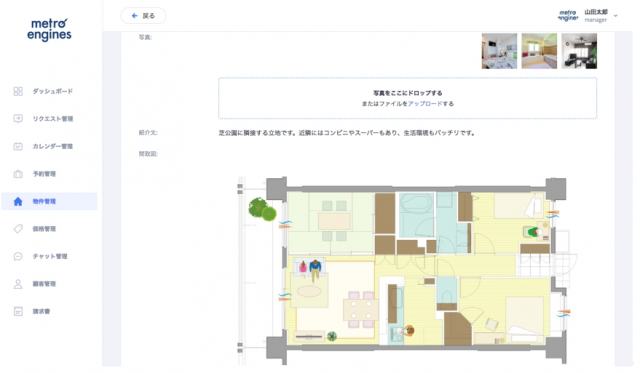
Task: Click the calendar management icon
Action: [18, 146]
